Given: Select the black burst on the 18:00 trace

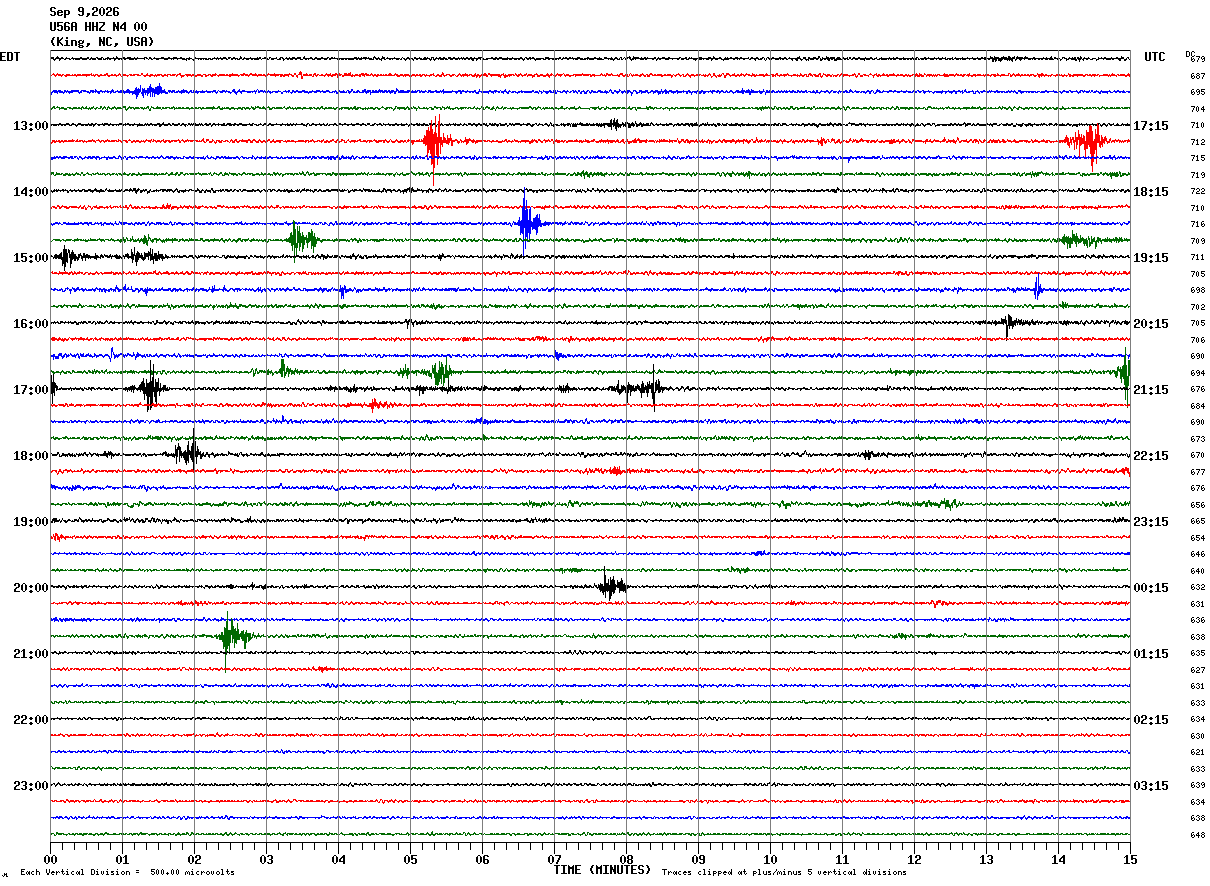Looking at the screenshot, I should (188, 454).
